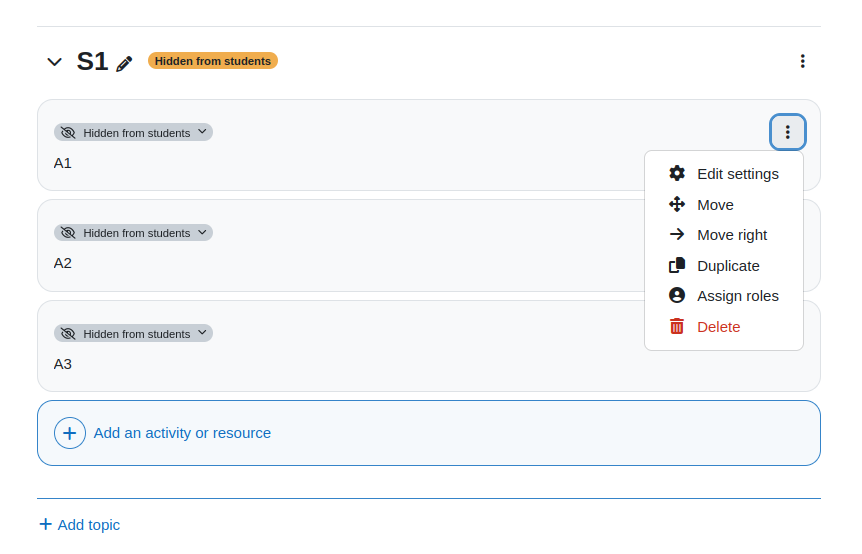Click the orange Hidden from students badge
Screen dimensions: 862x554
213,61
